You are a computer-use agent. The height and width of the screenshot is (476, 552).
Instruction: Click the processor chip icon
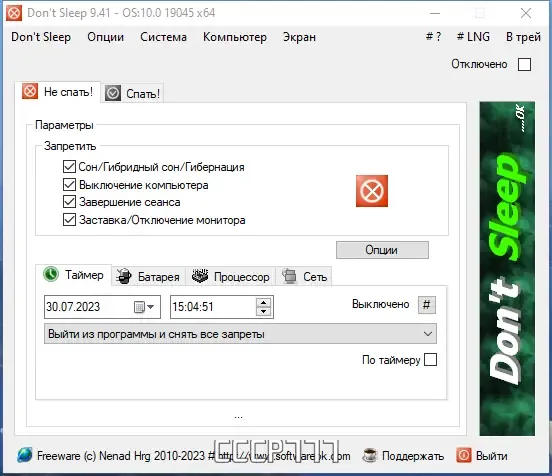(200, 276)
